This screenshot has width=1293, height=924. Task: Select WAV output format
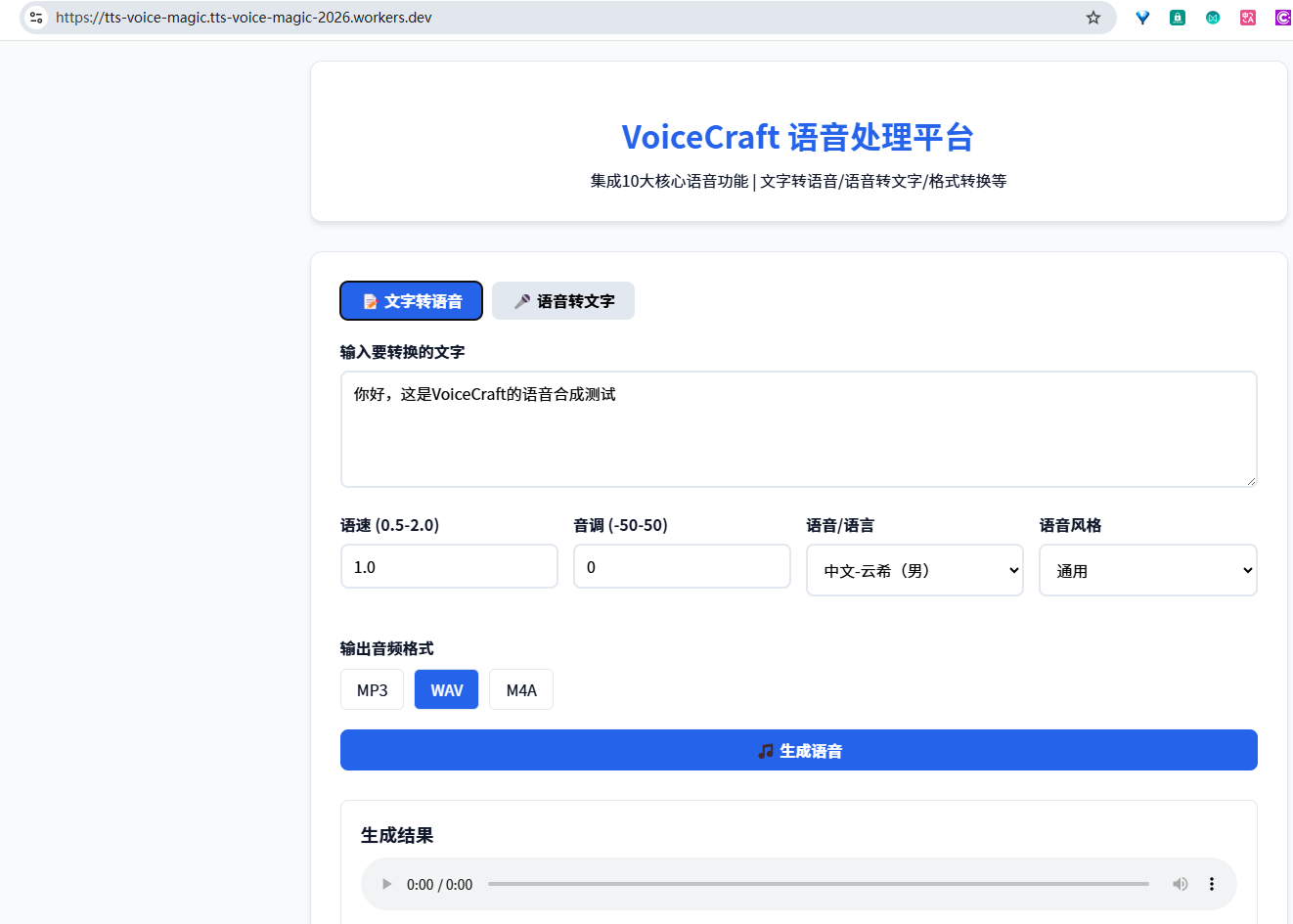pos(447,689)
